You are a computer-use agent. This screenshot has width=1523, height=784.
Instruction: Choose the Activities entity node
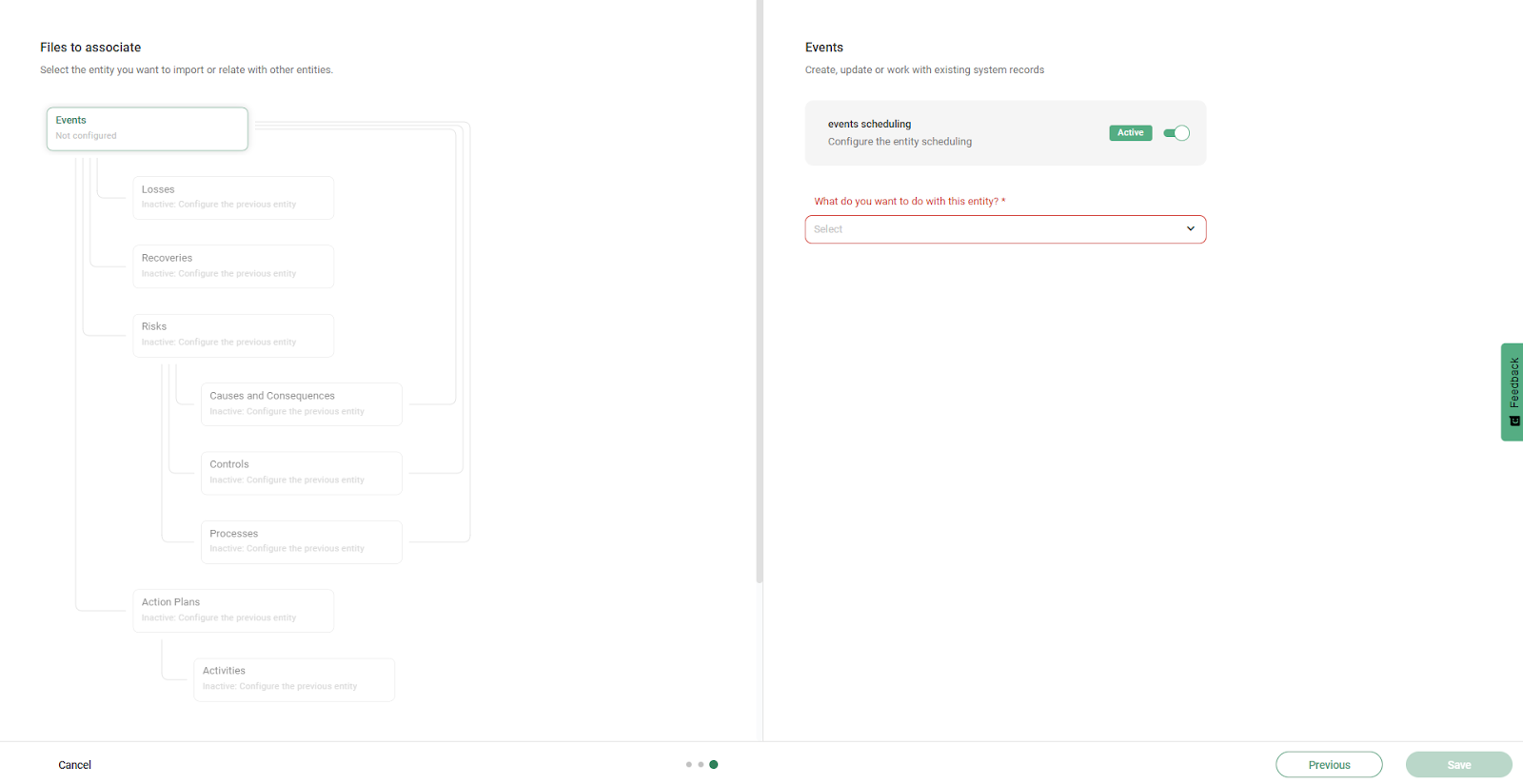tap(294, 679)
